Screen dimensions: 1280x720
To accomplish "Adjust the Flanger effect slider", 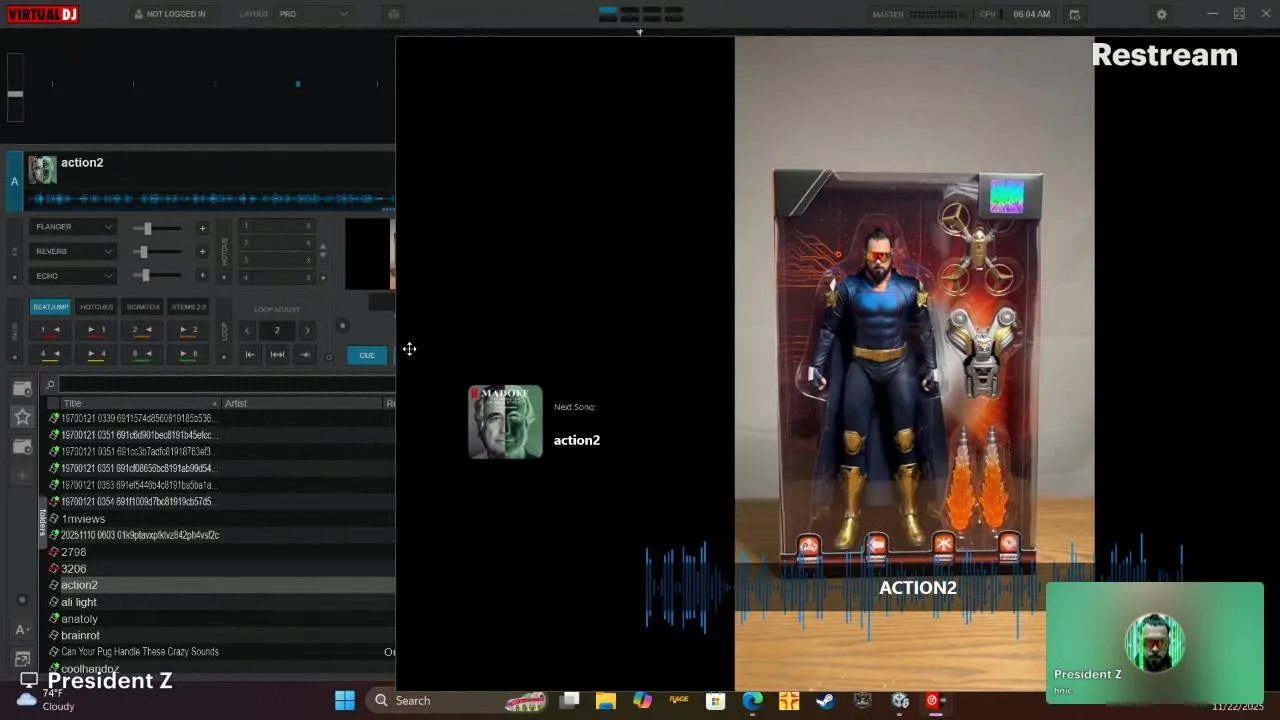I will (158, 228).
